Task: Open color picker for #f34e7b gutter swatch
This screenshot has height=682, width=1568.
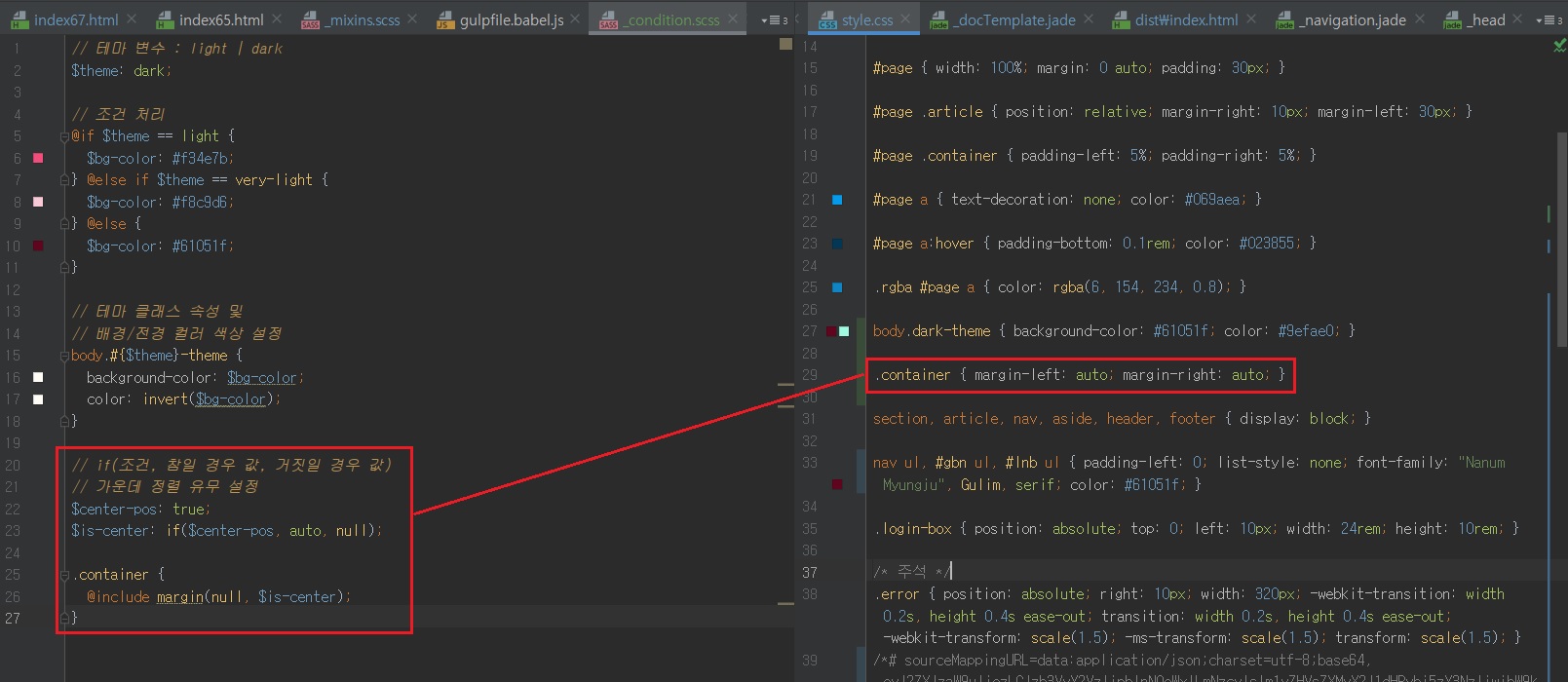Action: tap(38, 158)
